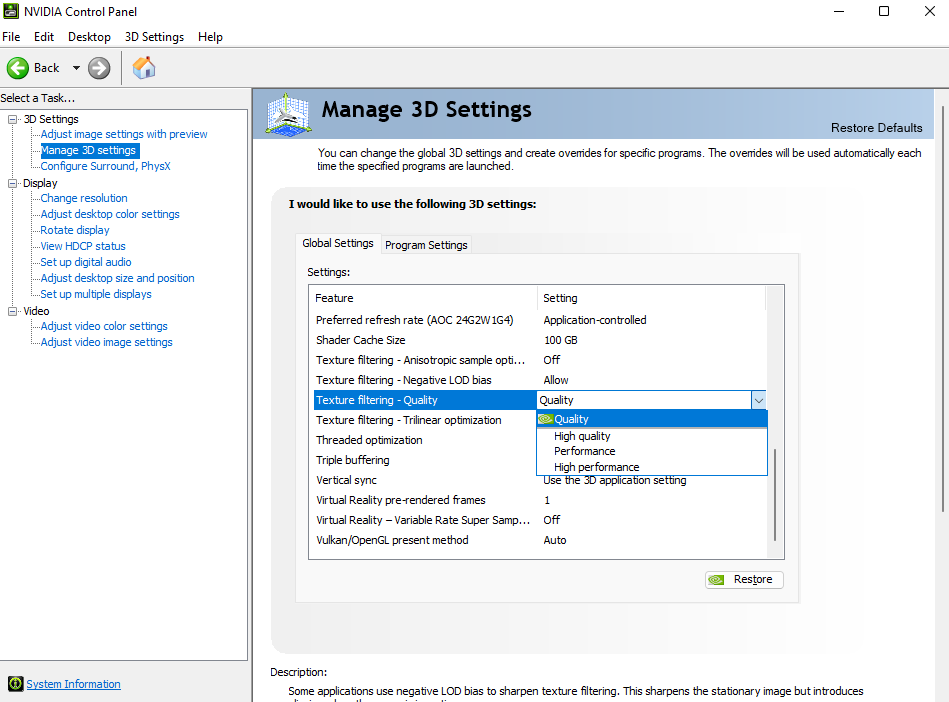949x702 pixels.
Task: Minimize the NVIDIA Control Panel window
Action: 838,11
